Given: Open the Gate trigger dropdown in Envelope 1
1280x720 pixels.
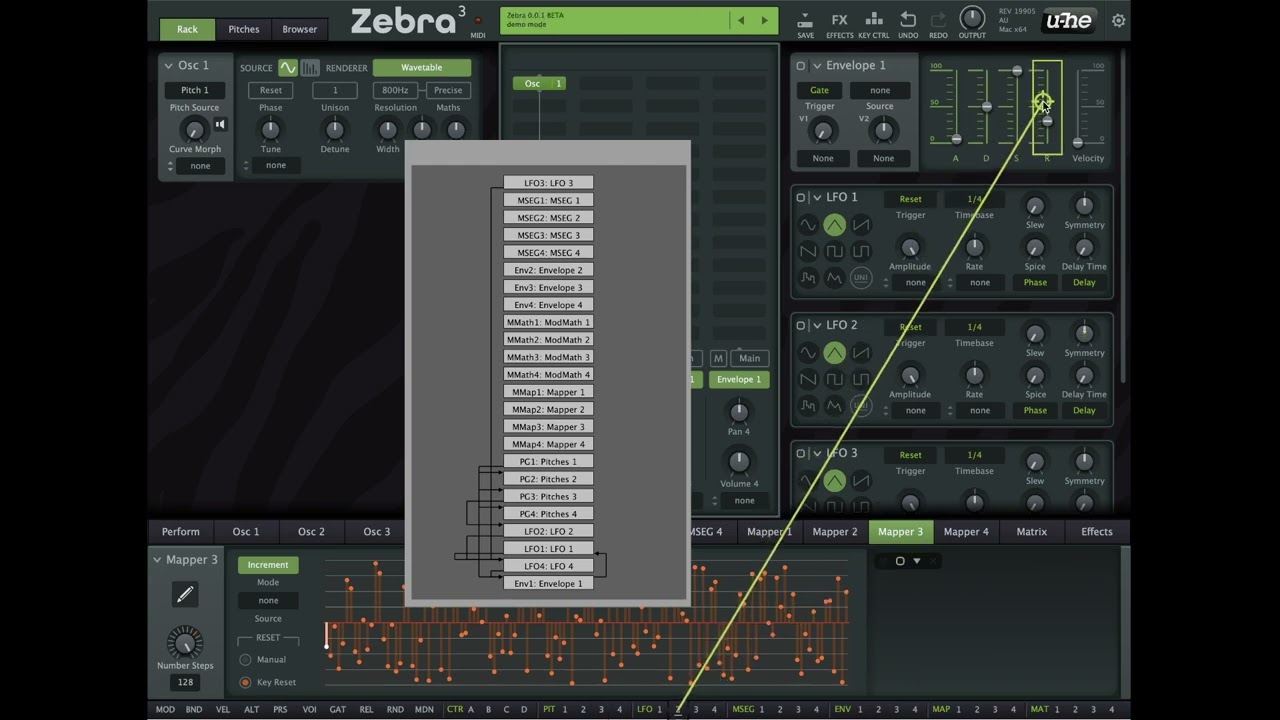Looking at the screenshot, I should [819, 90].
